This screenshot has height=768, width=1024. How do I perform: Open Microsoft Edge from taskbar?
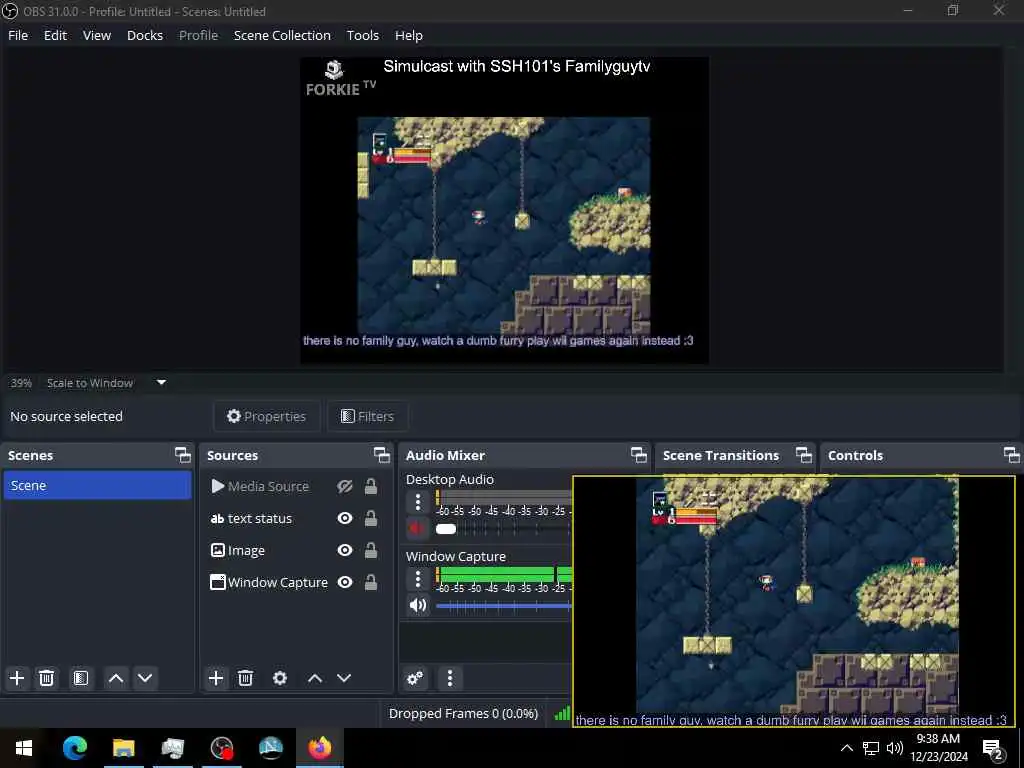point(74,748)
